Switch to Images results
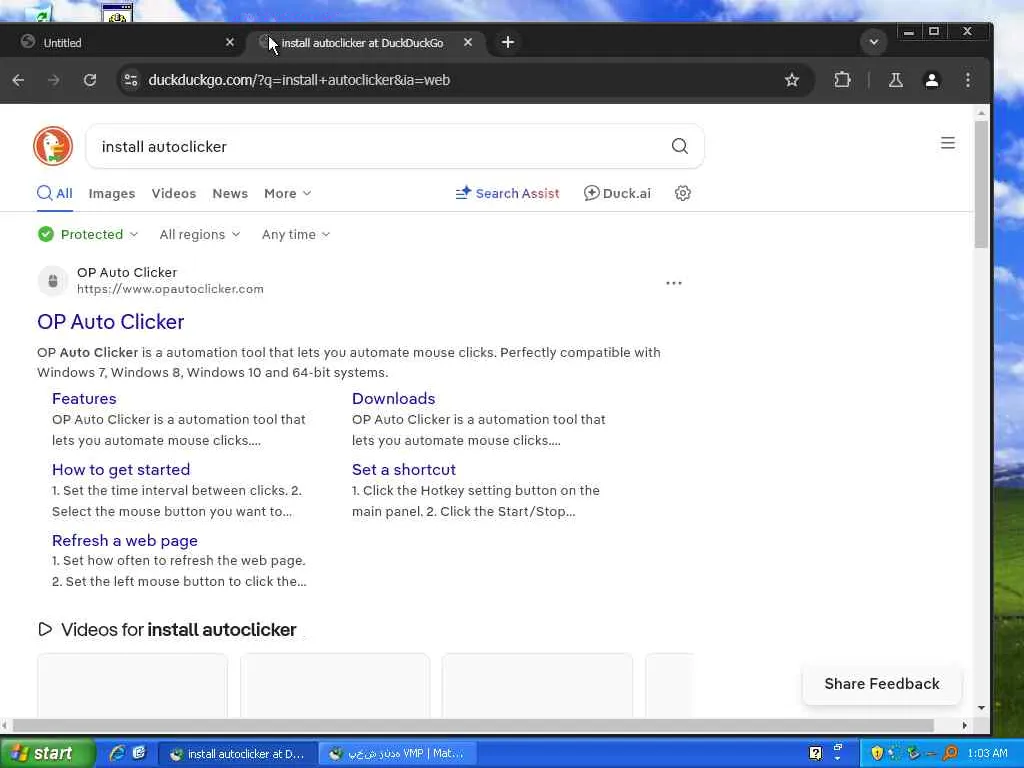 tap(112, 193)
